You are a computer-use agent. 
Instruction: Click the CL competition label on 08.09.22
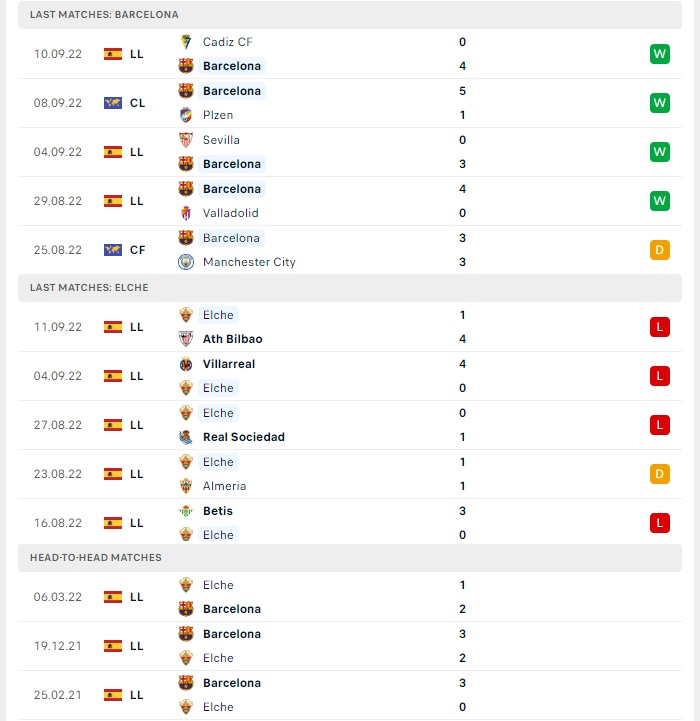pyautogui.click(x=138, y=103)
